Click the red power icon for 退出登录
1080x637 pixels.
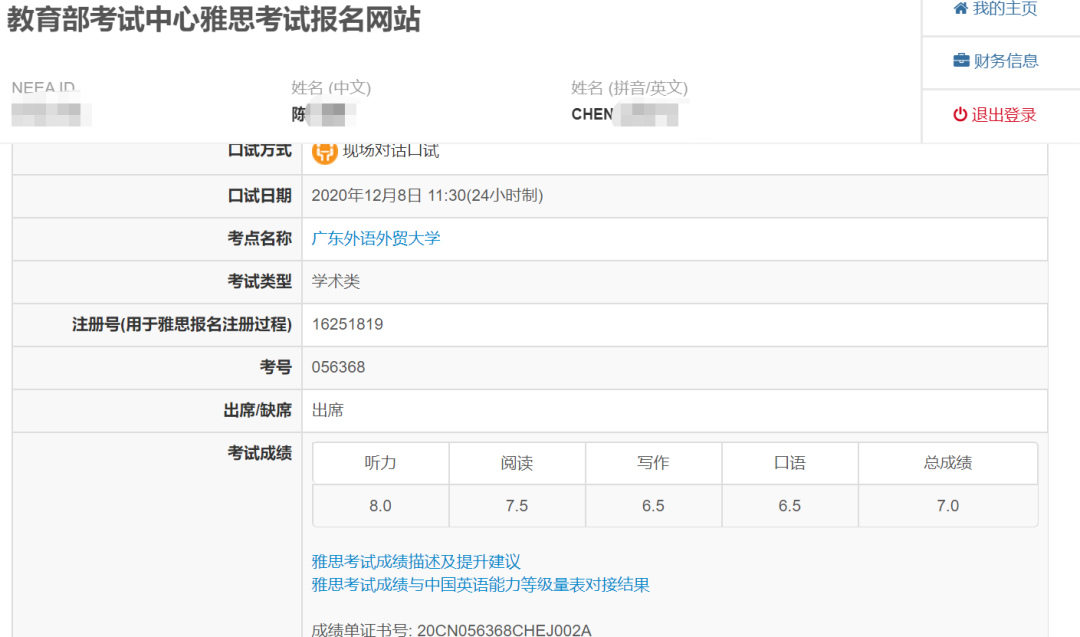coord(960,114)
